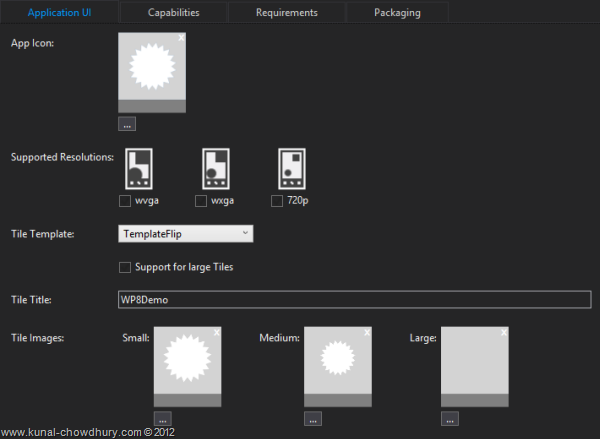Switch to the Application UI tab
The height and width of the screenshot is (439, 600).
coord(59,12)
